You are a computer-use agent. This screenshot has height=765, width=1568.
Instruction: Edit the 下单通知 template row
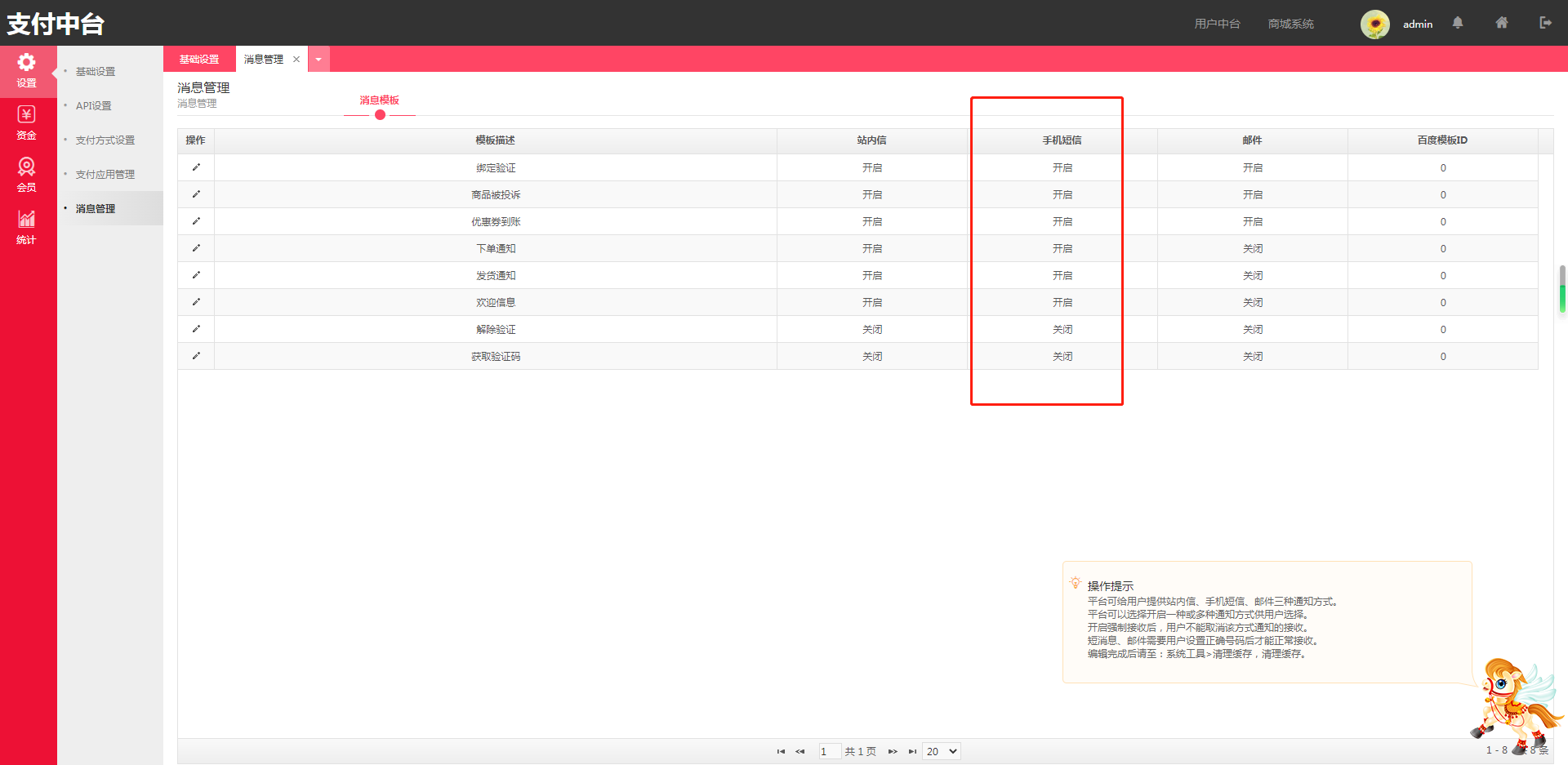[196, 248]
